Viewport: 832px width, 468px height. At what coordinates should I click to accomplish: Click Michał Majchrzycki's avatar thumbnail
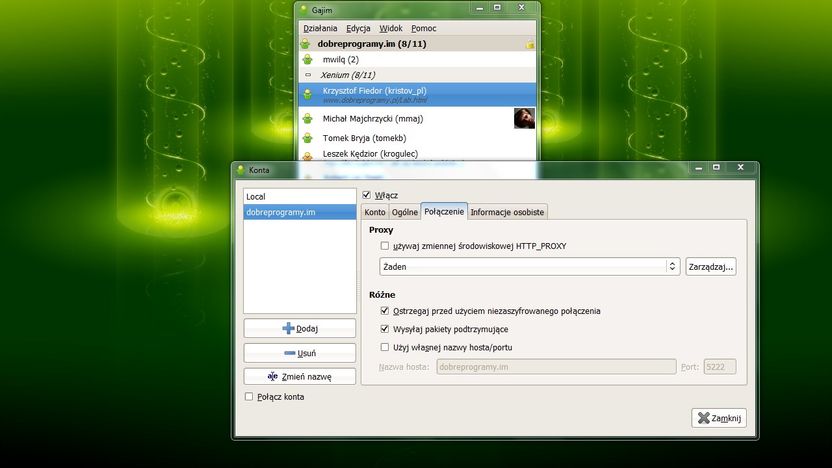524,118
